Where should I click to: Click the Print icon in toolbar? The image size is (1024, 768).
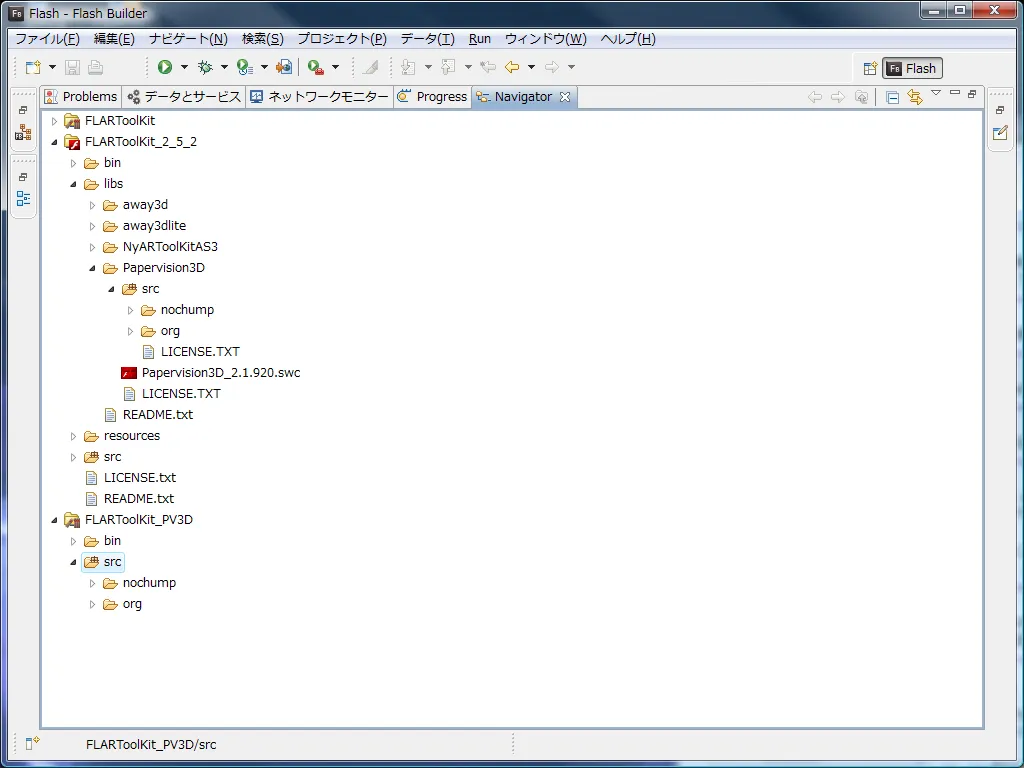pos(95,67)
